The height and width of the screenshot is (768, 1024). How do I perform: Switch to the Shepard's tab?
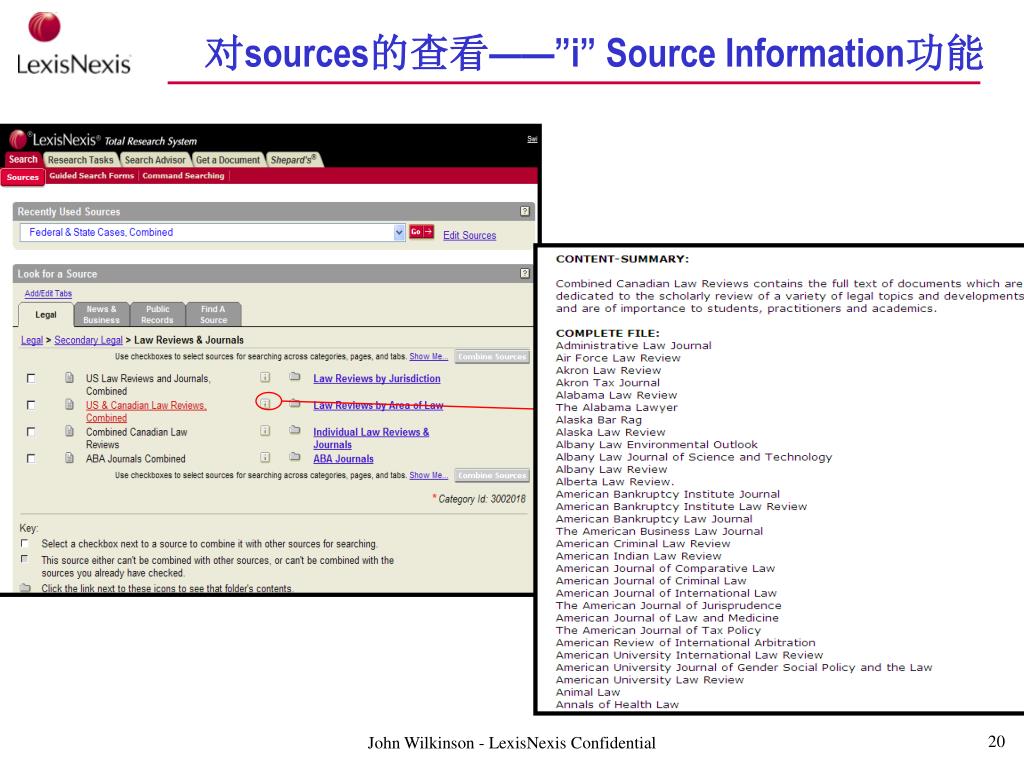(x=294, y=160)
